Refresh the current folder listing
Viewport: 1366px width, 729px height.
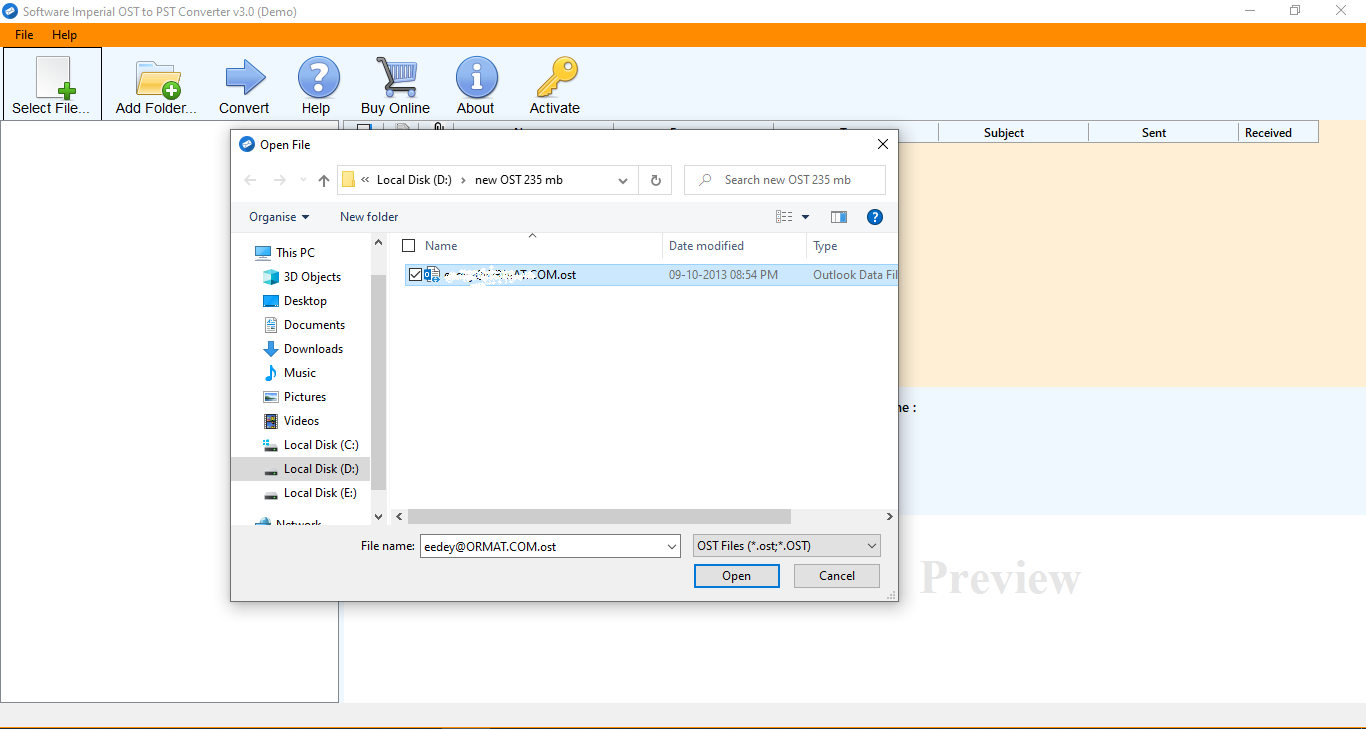tap(655, 180)
